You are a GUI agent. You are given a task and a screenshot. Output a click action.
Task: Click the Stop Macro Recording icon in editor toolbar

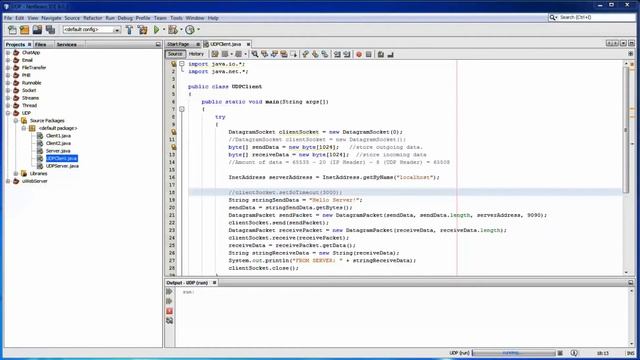369,54
